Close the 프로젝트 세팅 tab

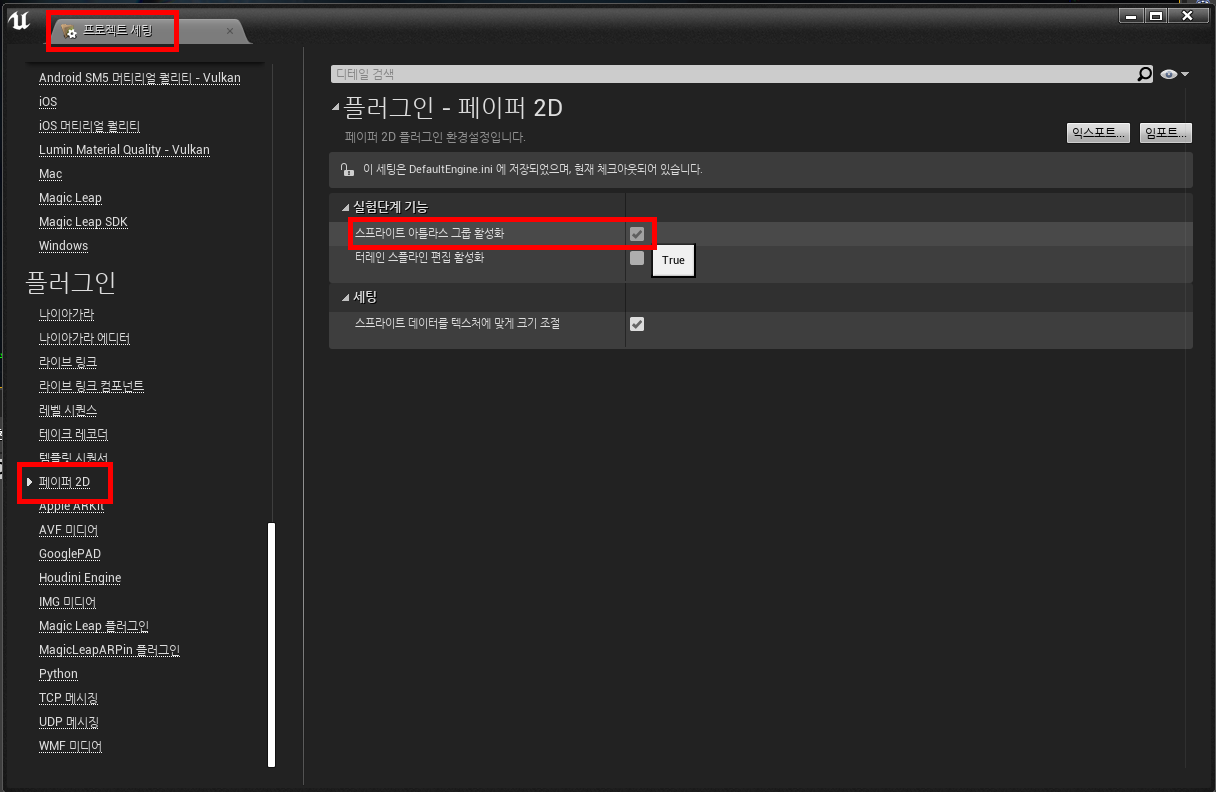(229, 31)
